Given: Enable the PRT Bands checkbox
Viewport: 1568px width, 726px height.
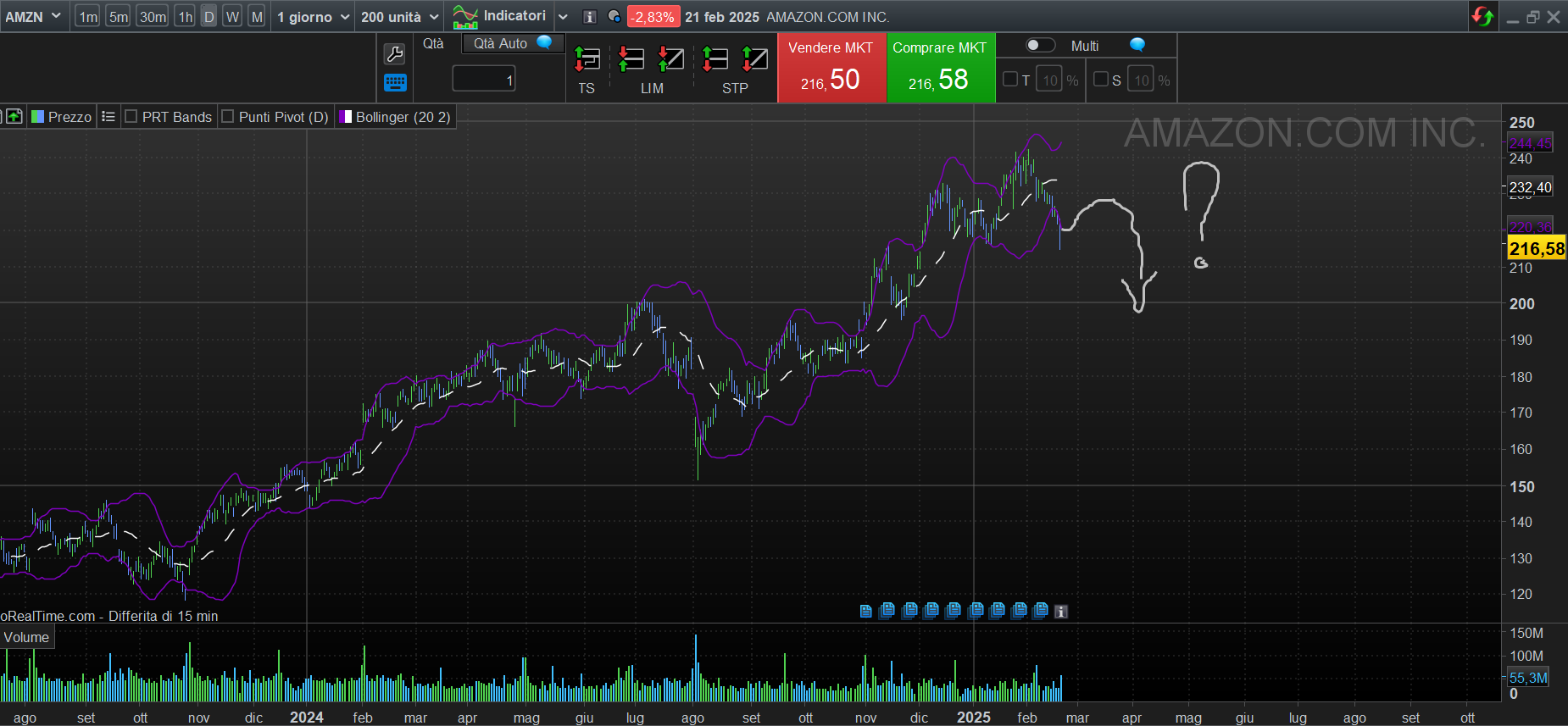Looking at the screenshot, I should 131,117.
